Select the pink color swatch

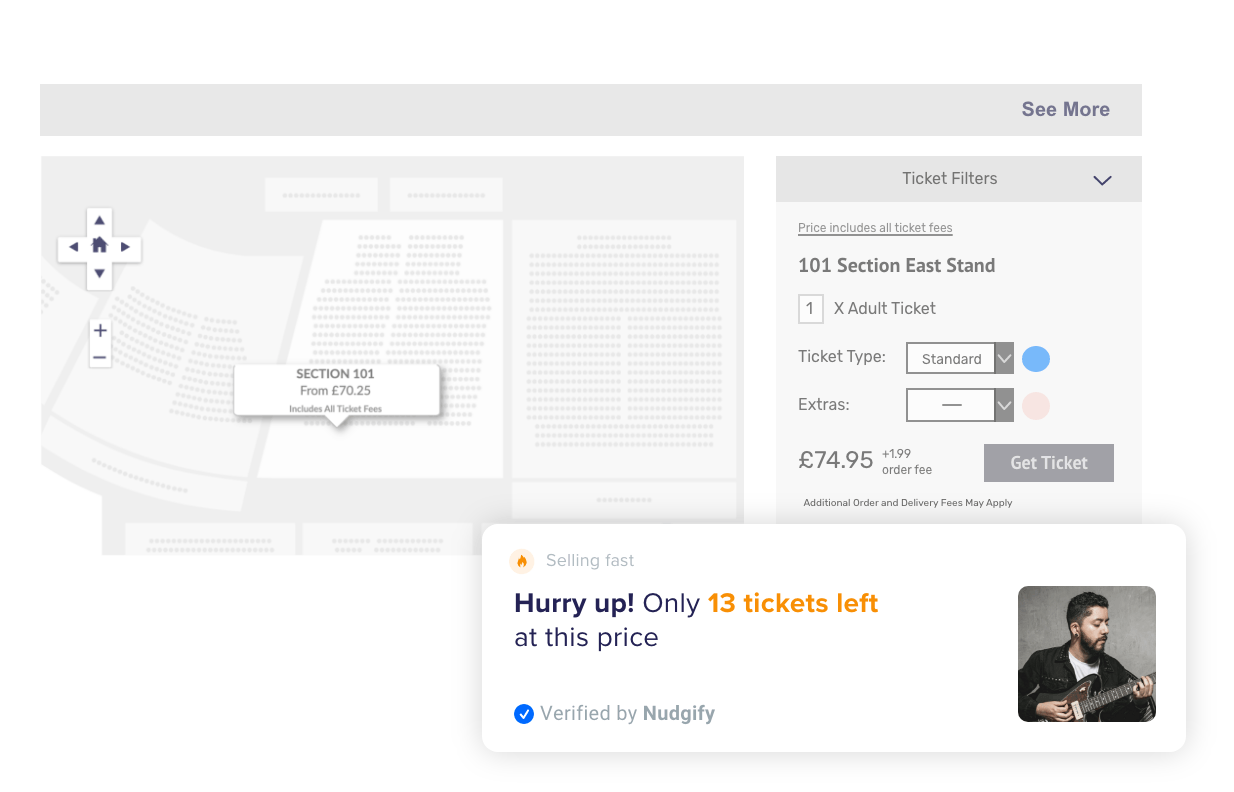1036,406
